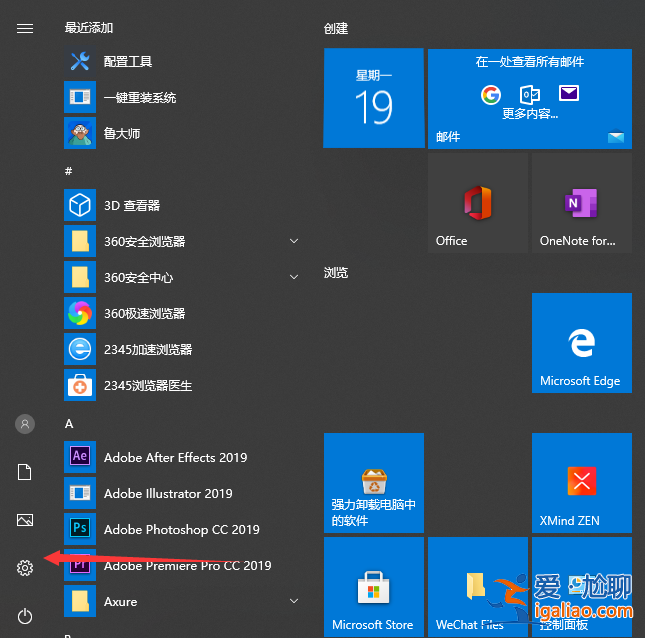
Task: Open the 邮件 mail tile
Action: coord(530,99)
